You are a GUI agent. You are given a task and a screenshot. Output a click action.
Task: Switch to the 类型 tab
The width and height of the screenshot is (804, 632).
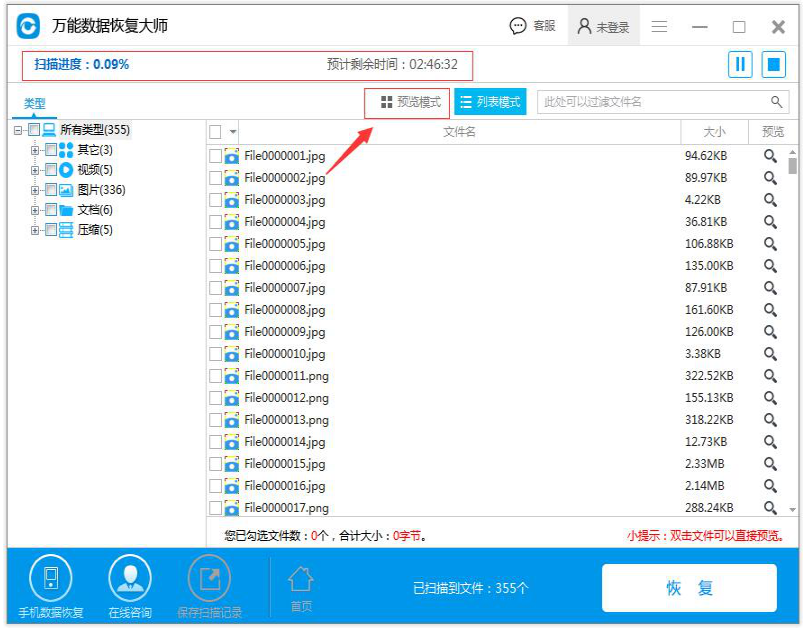[x=35, y=103]
